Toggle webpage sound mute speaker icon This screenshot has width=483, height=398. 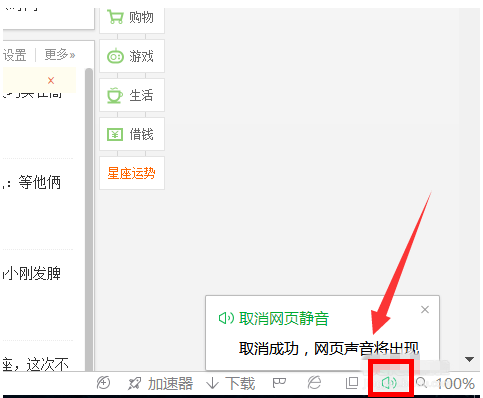389,383
